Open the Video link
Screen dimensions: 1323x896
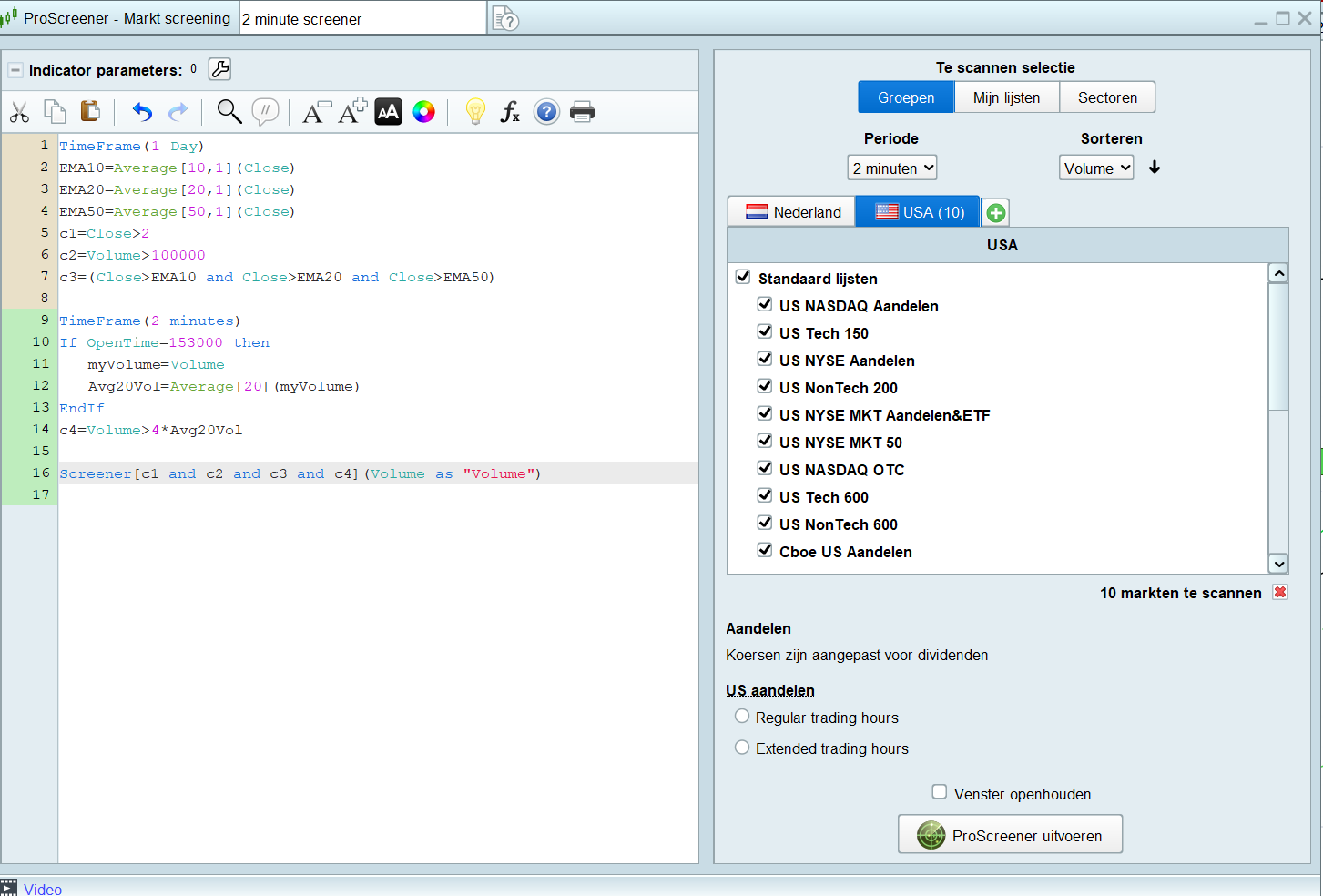pos(43,889)
